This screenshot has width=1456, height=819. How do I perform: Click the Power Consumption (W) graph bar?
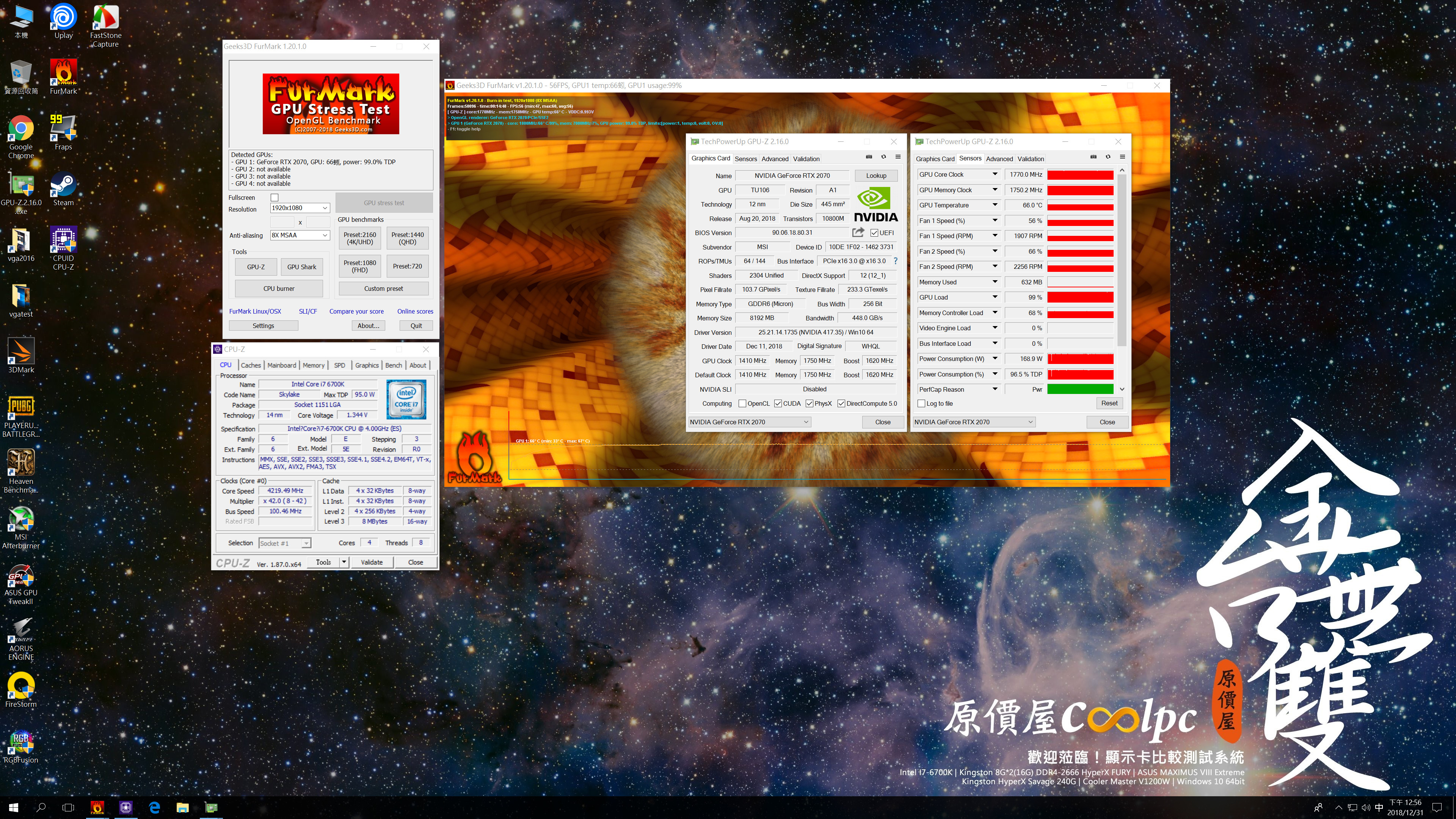(x=1080, y=358)
